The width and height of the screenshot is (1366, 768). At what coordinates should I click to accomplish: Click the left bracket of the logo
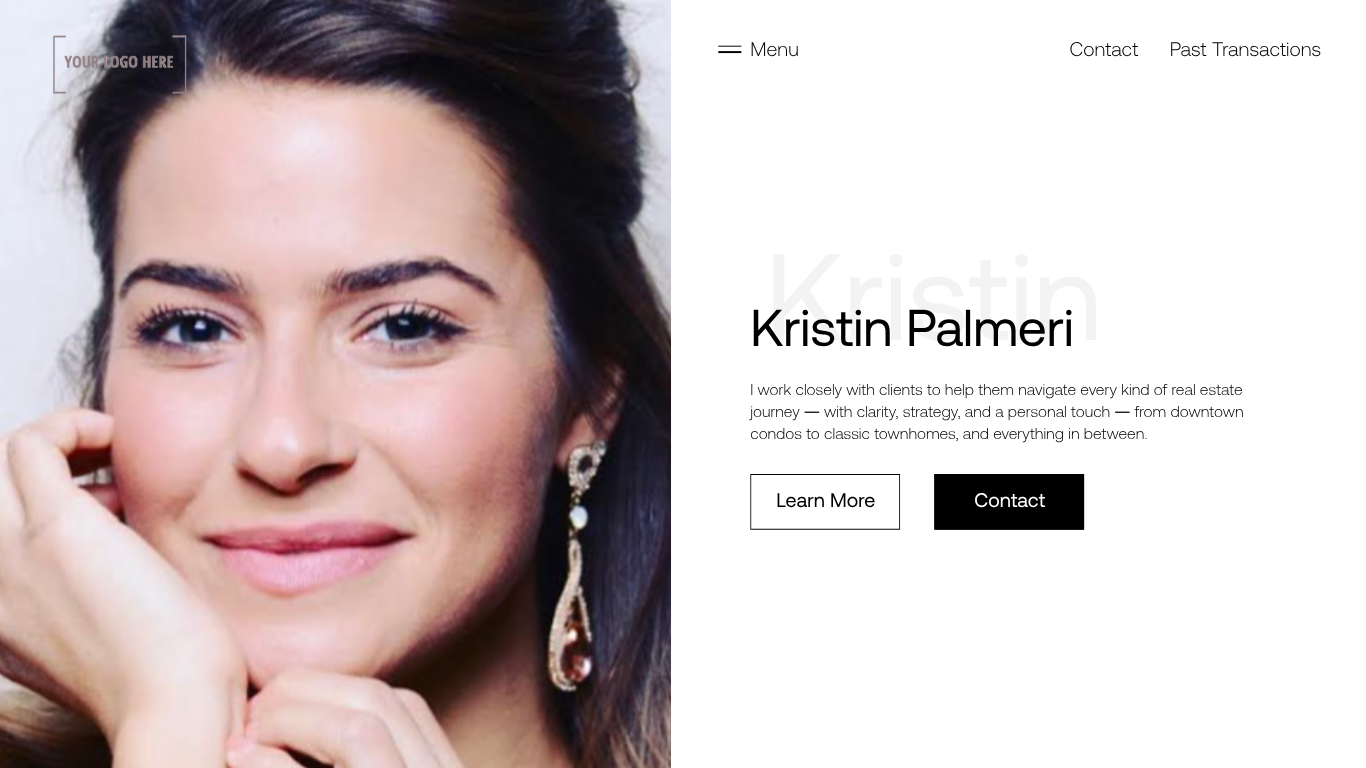coord(58,64)
